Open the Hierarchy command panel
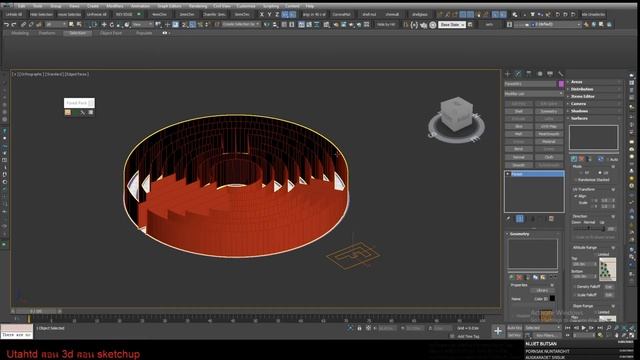This screenshot has height=360, width=640. [529, 73]
